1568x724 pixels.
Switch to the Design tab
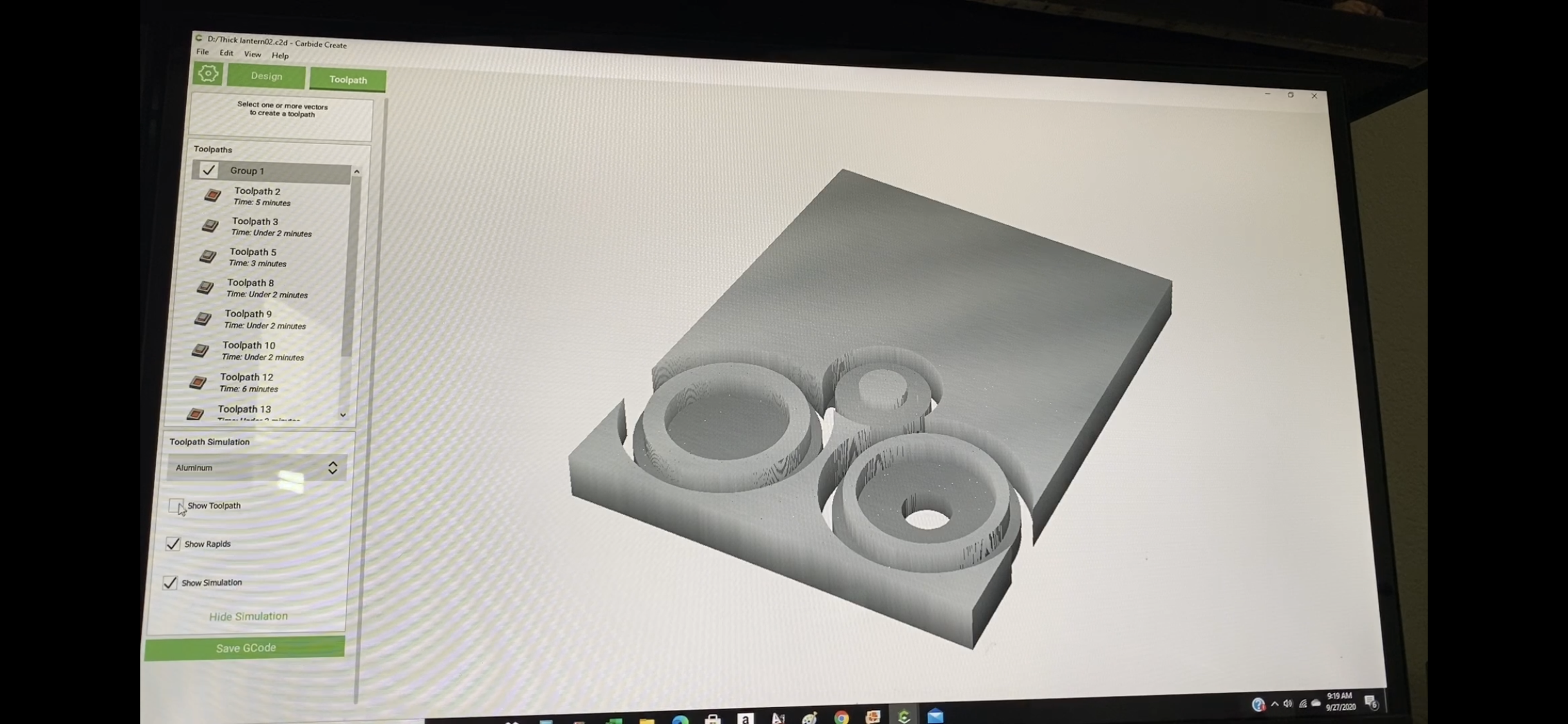tap(266, 77)
